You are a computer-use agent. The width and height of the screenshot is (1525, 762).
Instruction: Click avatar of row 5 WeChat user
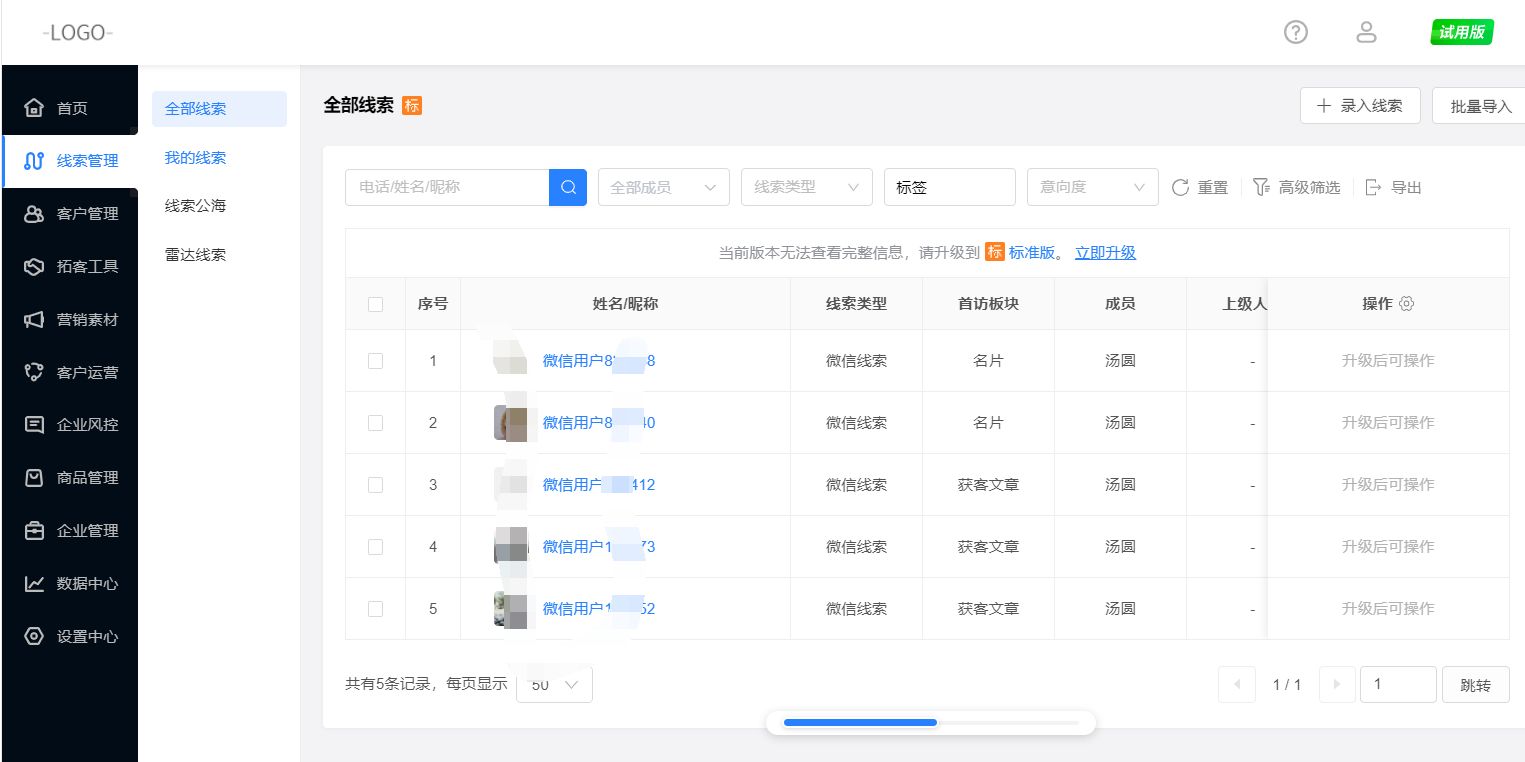tap(510, 609)
